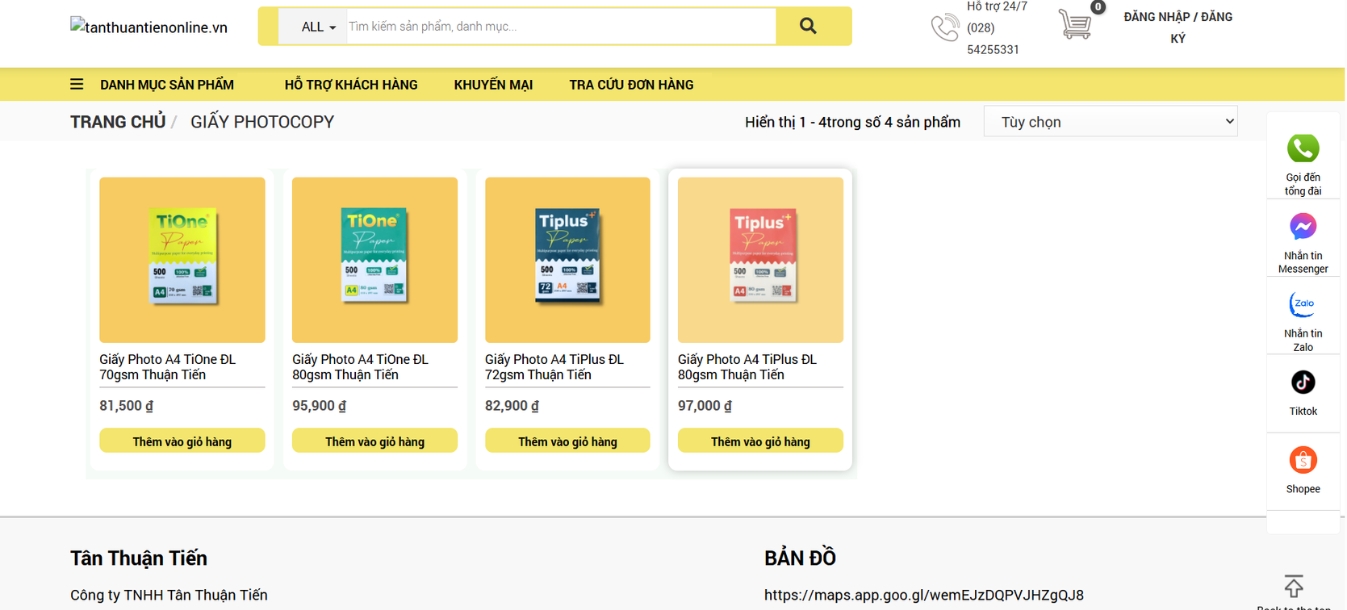Add TiPlus 80gsm paper to cart
Screen dimensions: 1347x610
tap(760, 441)
